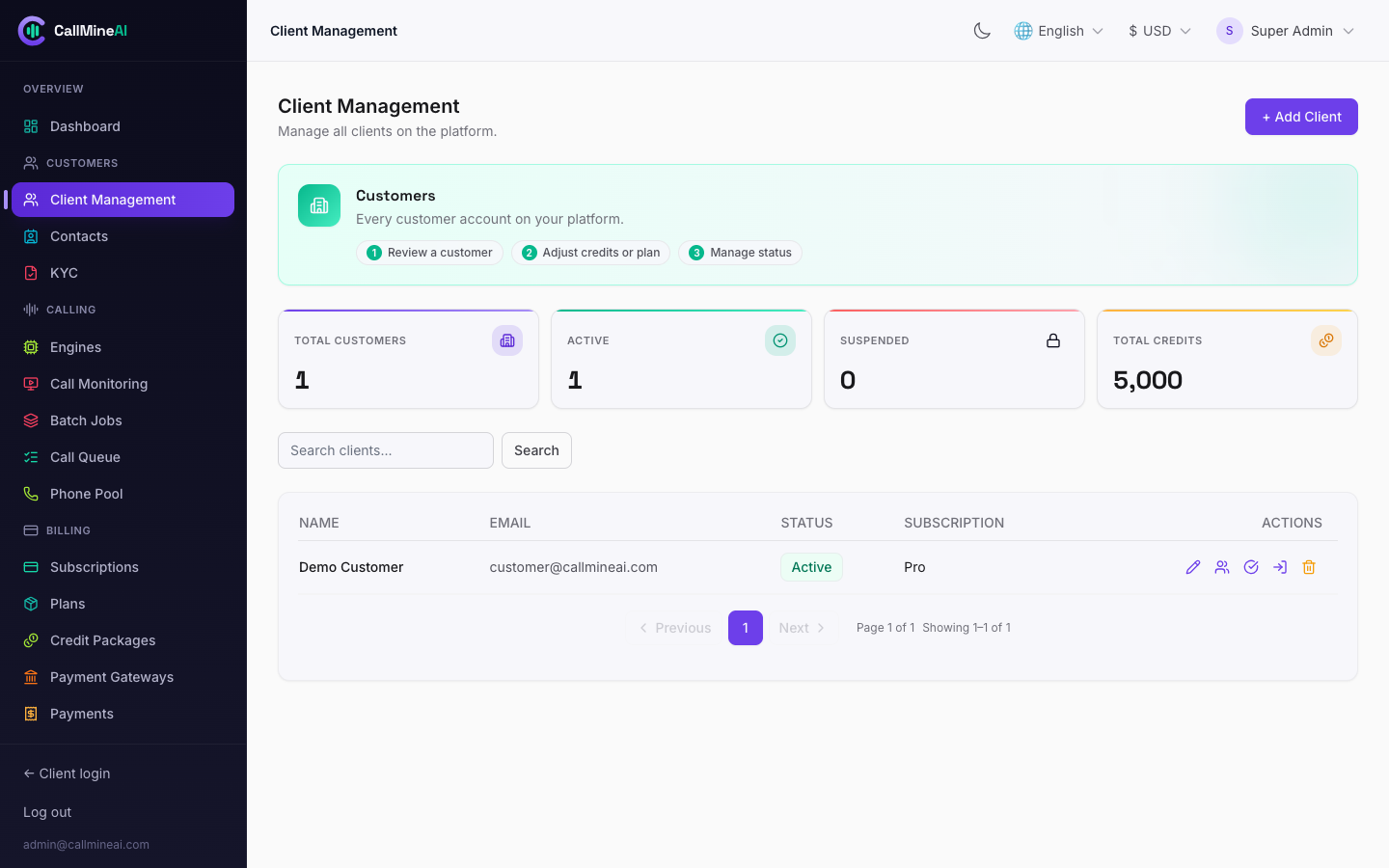The height and width of the screenshot is (868, 1389).
Task: Click the globe language icon
Action: coord(1023,31)
